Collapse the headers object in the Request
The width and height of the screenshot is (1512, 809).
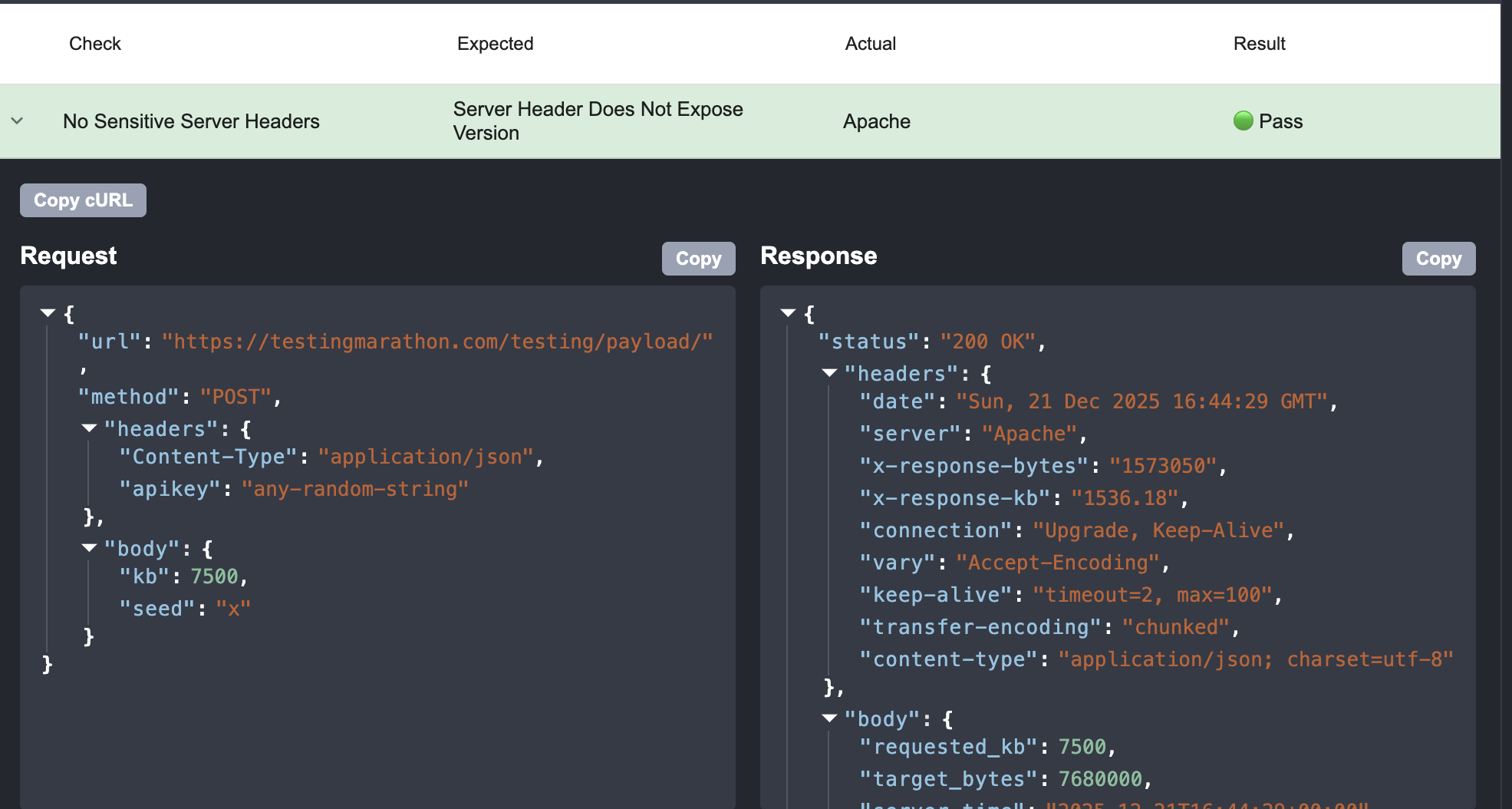90,428
